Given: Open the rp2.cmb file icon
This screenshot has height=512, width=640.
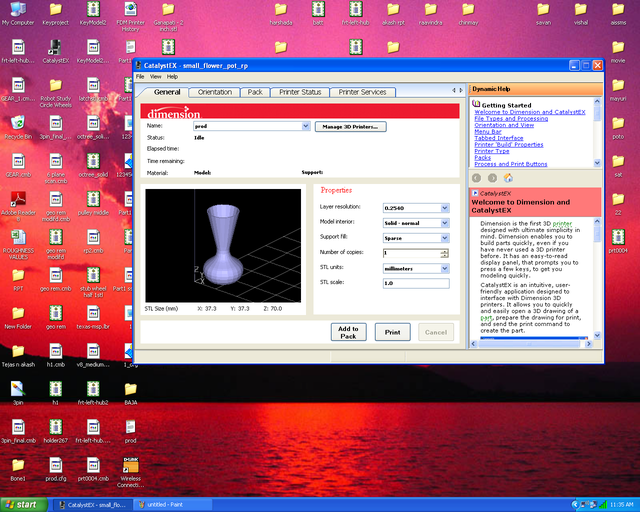Looking at the screenshot, I should (93, 241).
